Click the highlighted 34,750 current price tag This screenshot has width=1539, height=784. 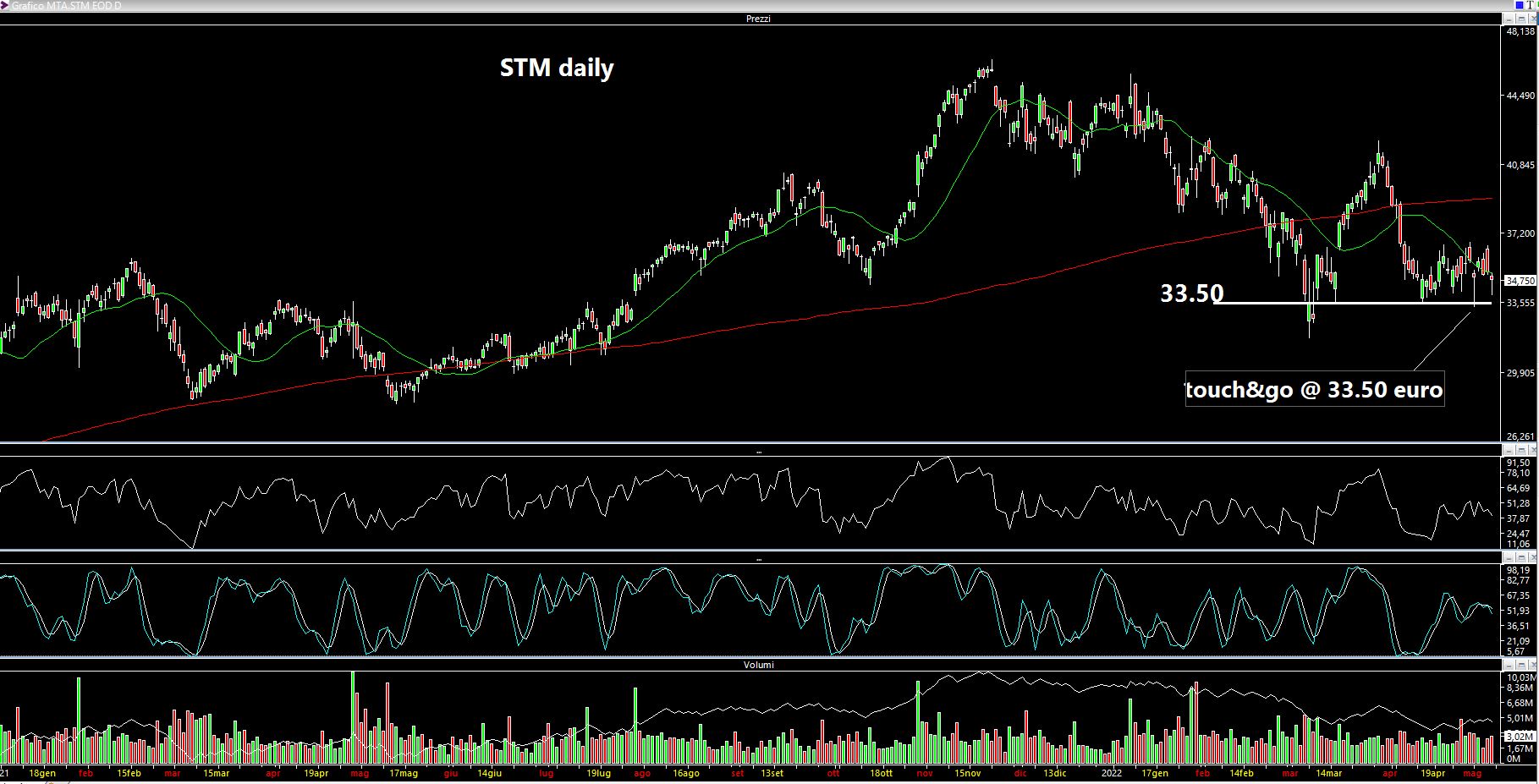click(x=1520, y=281)
